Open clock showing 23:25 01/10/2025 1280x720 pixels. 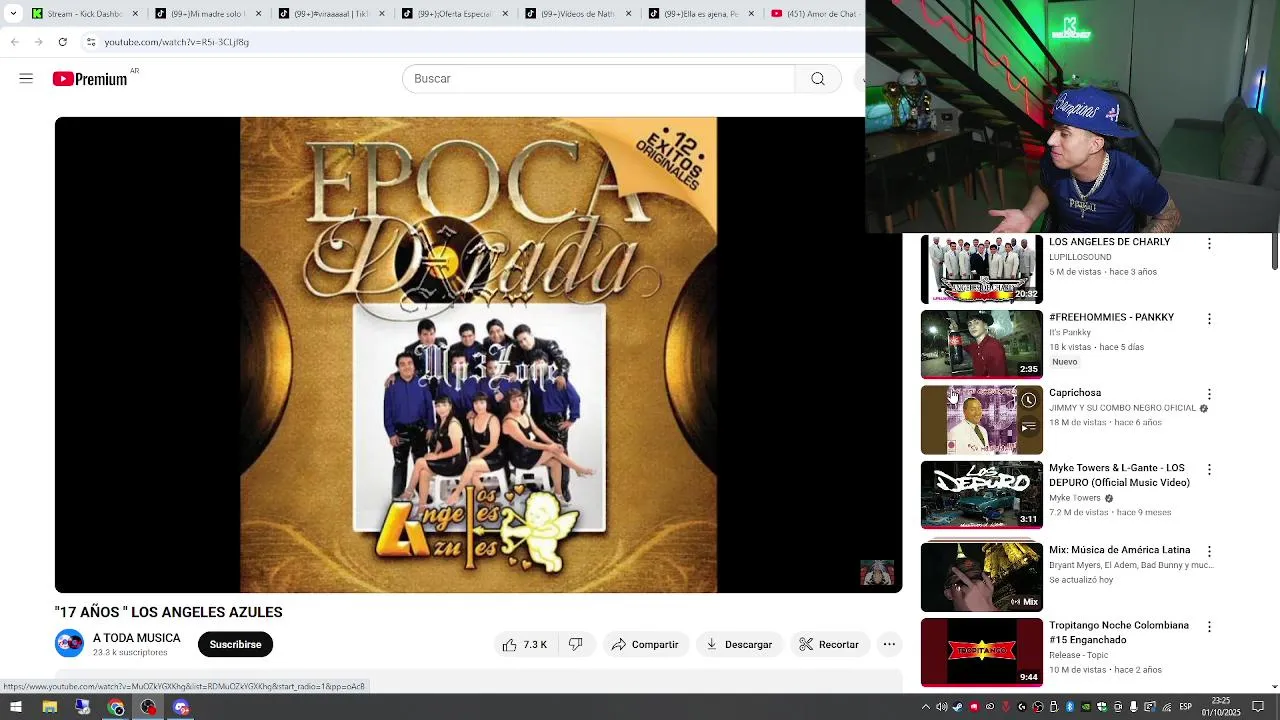pos(1221,708)
